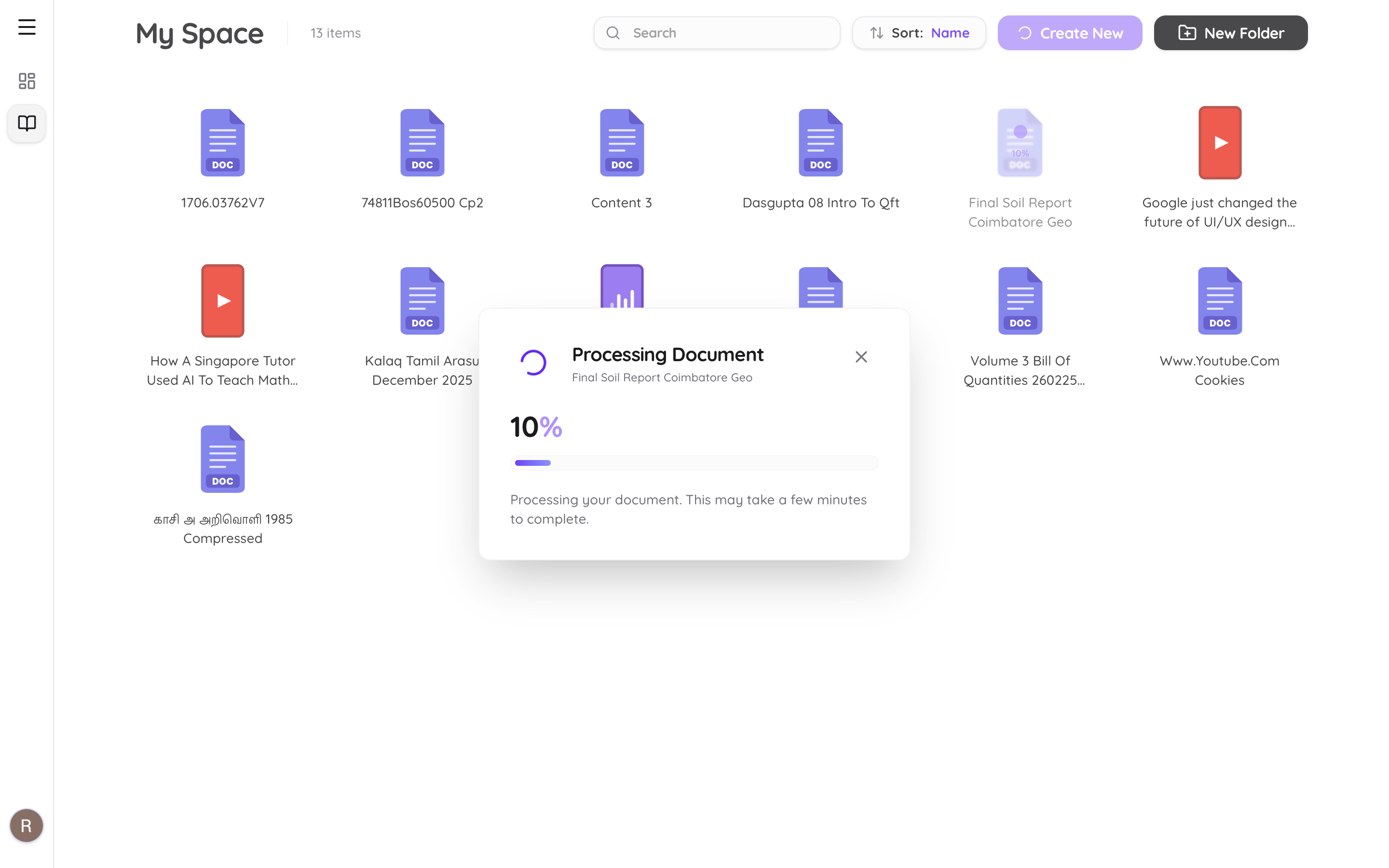Open the Sort by Name dropdown
Image resolution: width=1389 pixels, height=868 pixels.
(x=950, y=33)
